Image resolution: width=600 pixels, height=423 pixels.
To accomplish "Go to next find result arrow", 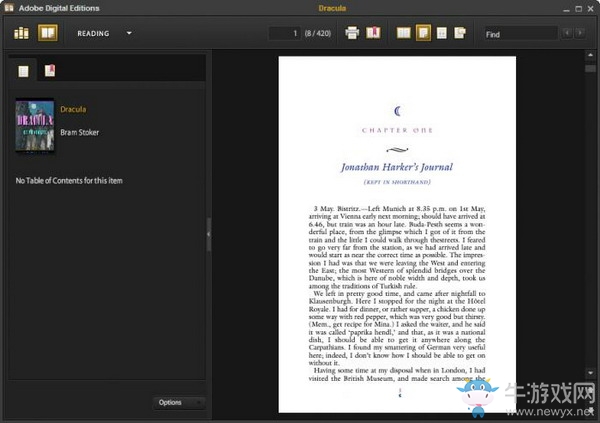I will coord(580,33).
